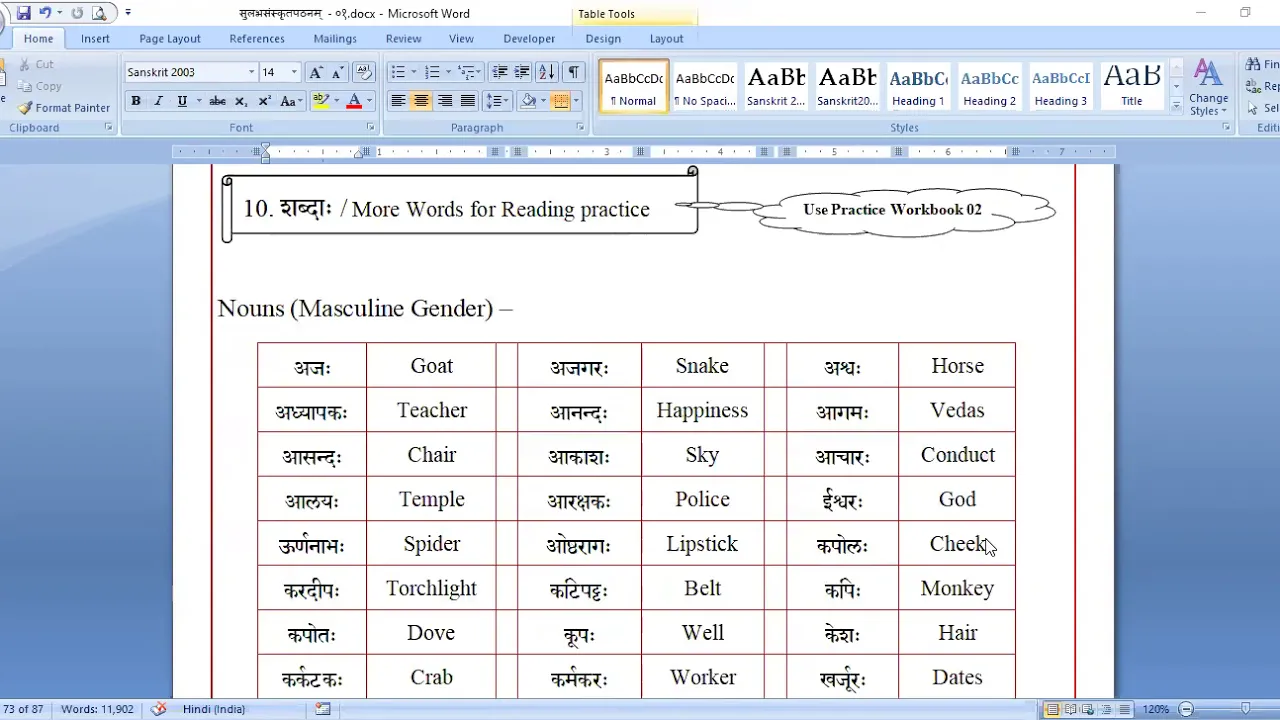Click the red font color button
Viewport: 1280px width, 720px height.
click(x=353, y=101)
